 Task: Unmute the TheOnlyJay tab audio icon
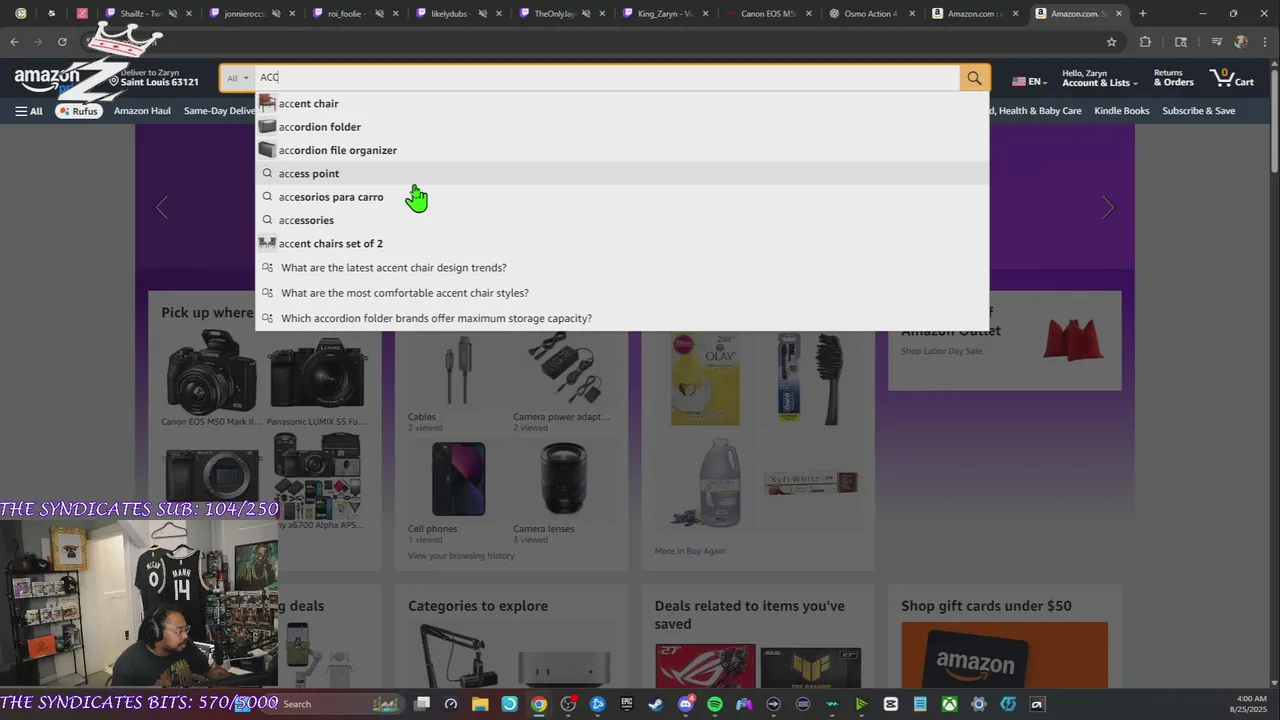pos(585,14)
